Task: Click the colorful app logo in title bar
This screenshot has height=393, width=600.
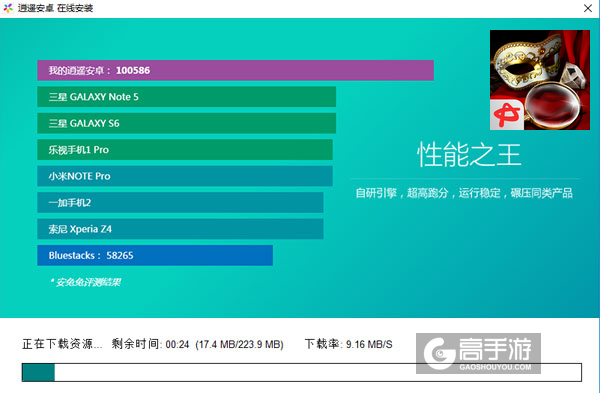Action: click(x=8, y=8)
